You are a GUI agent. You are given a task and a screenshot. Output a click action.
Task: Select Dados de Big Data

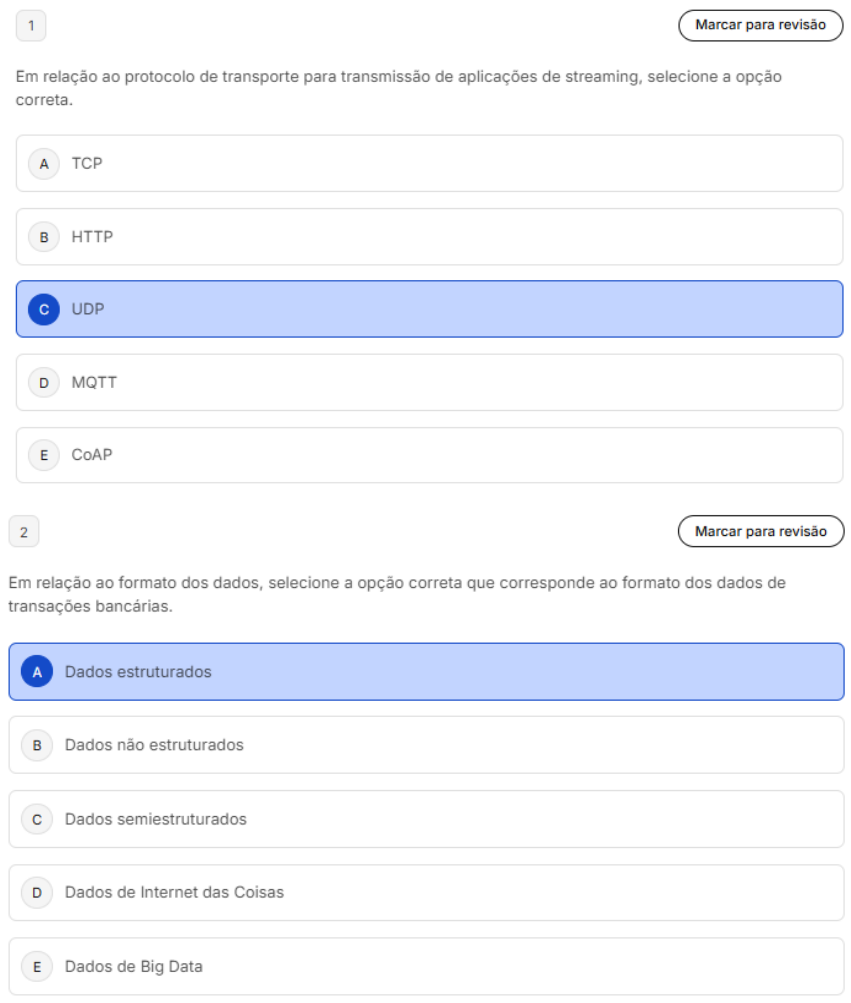(426, 966)
